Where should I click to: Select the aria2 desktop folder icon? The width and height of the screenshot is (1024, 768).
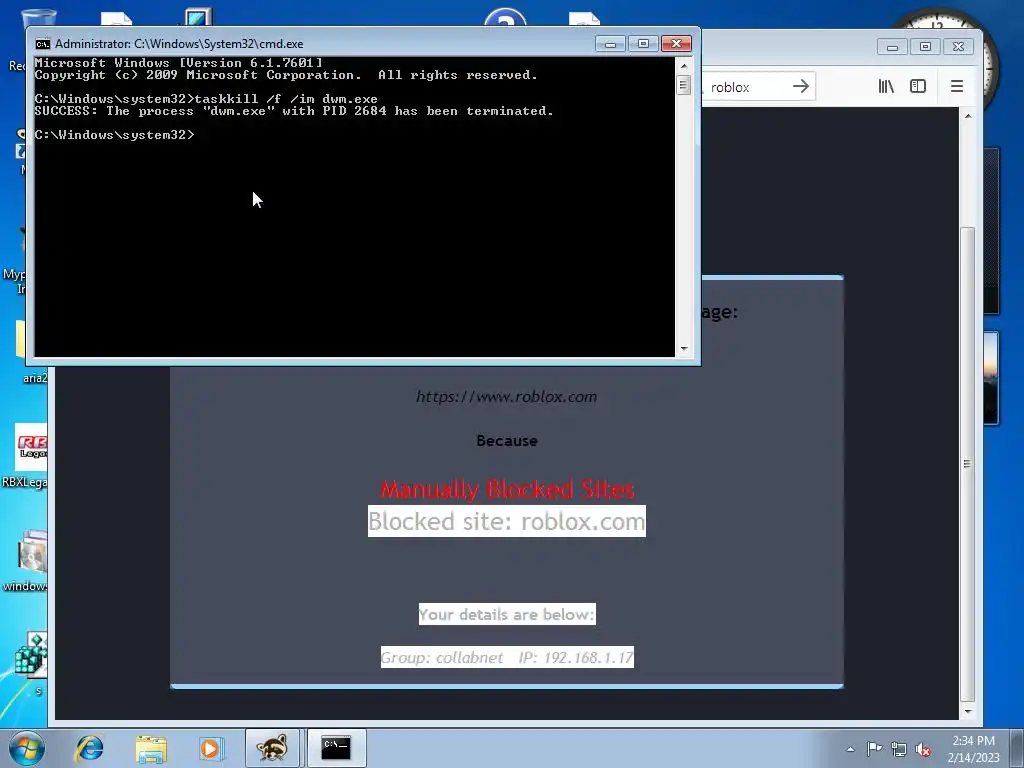[x=30, y=353]
